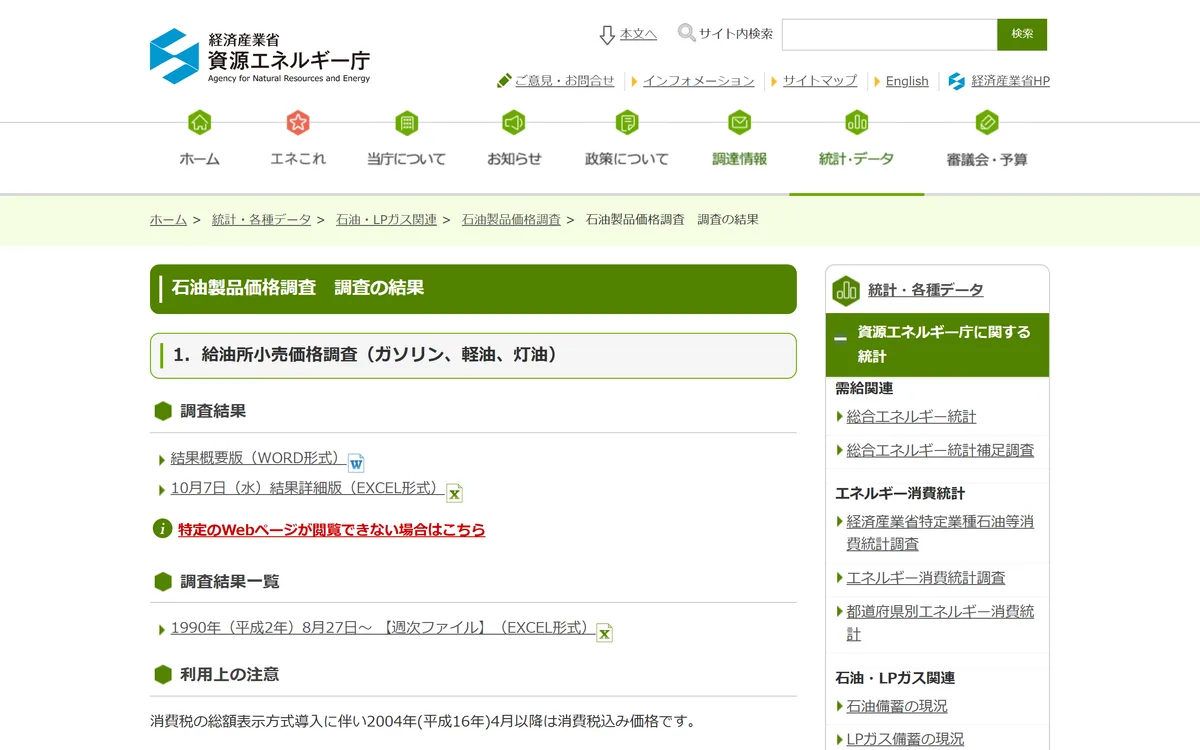Download 10月7日（水）結果詳細版 EXCEL file
1200x750 pixels.
307,488
